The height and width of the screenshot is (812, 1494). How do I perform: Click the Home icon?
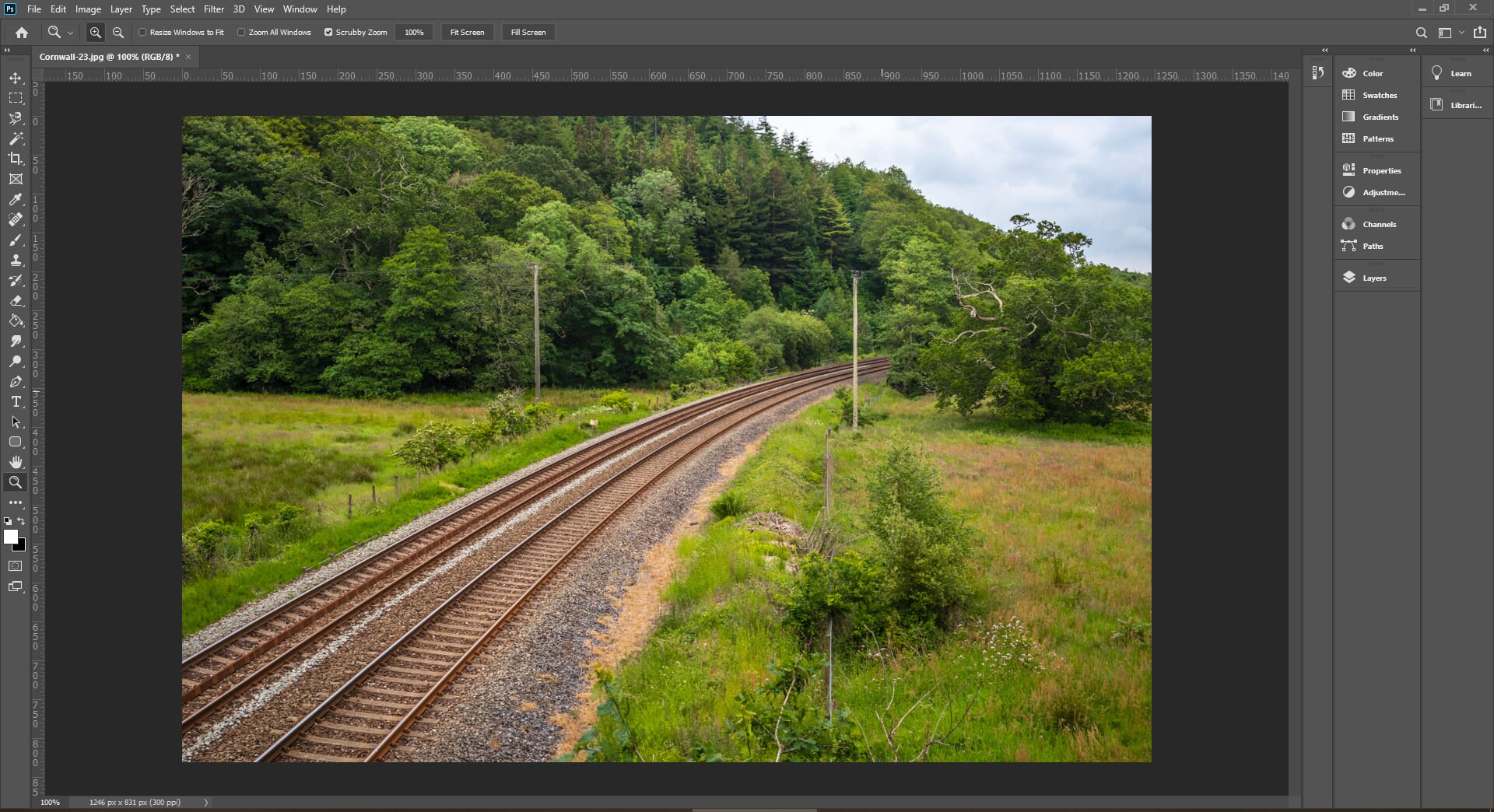[22, 33]
